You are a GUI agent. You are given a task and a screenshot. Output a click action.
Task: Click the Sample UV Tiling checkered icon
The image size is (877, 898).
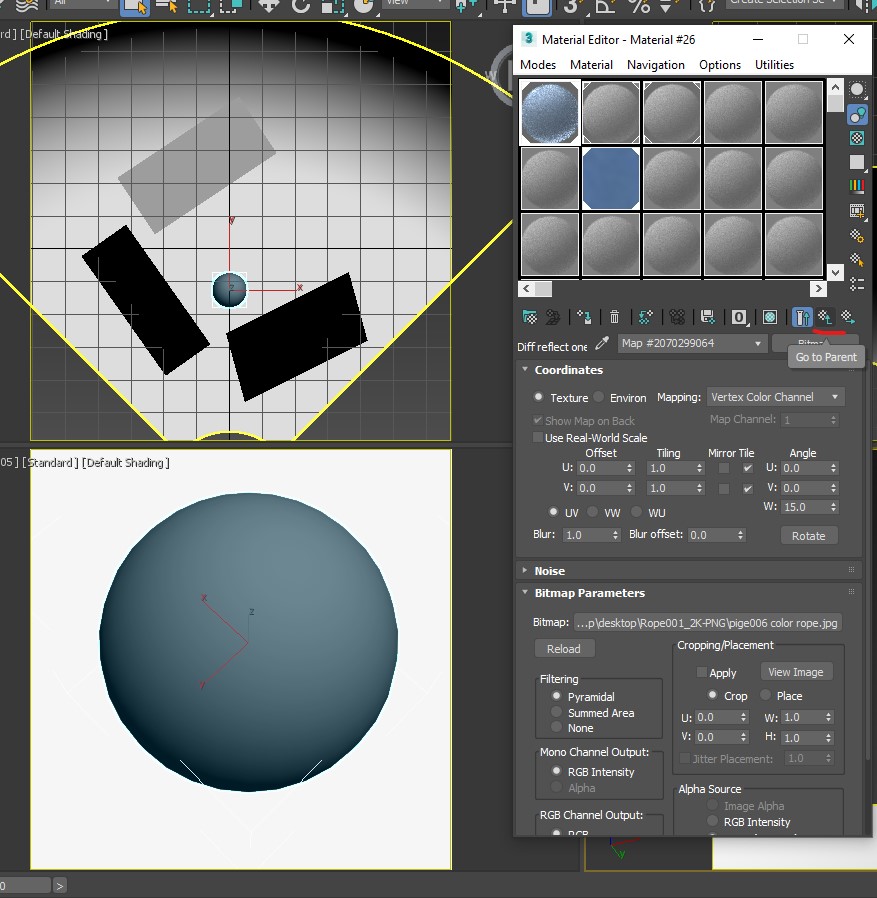857,162
